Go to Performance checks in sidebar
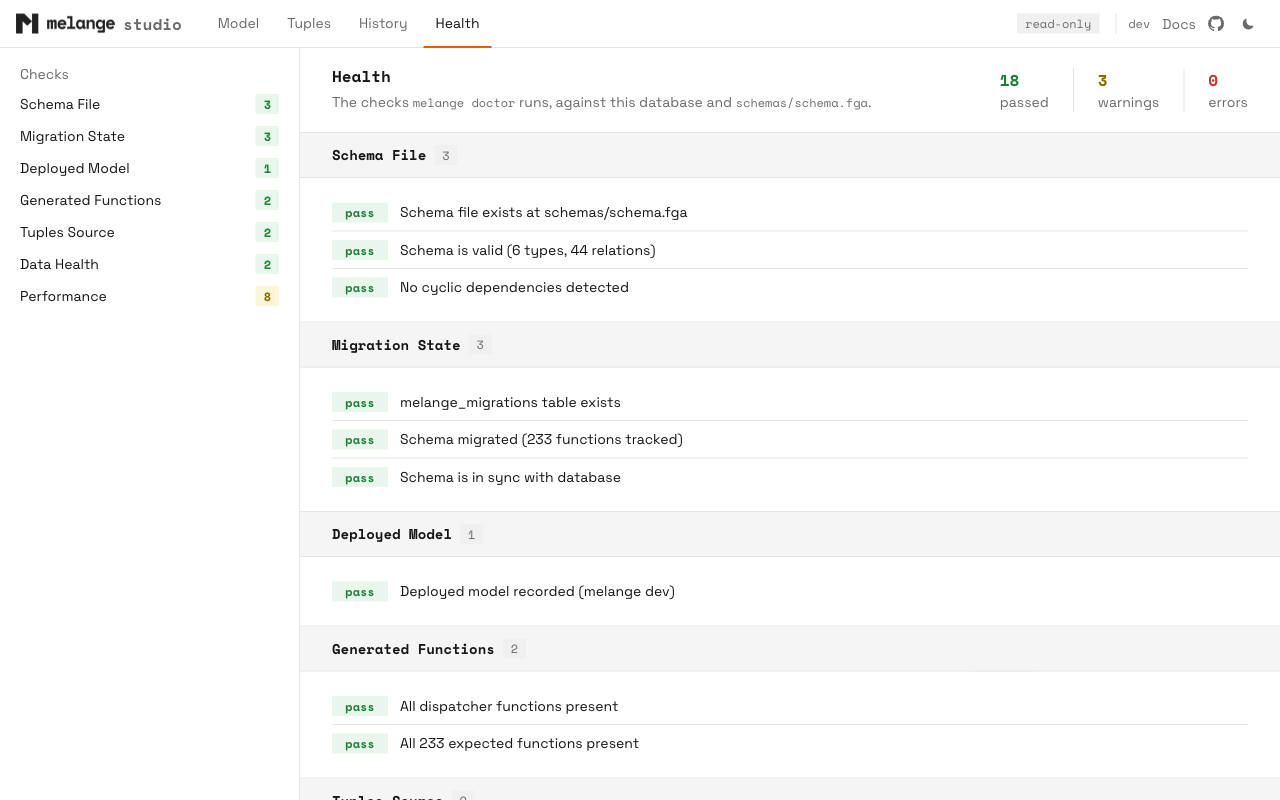The height and width of the screenshot is (800, 1280). point(149,296)
